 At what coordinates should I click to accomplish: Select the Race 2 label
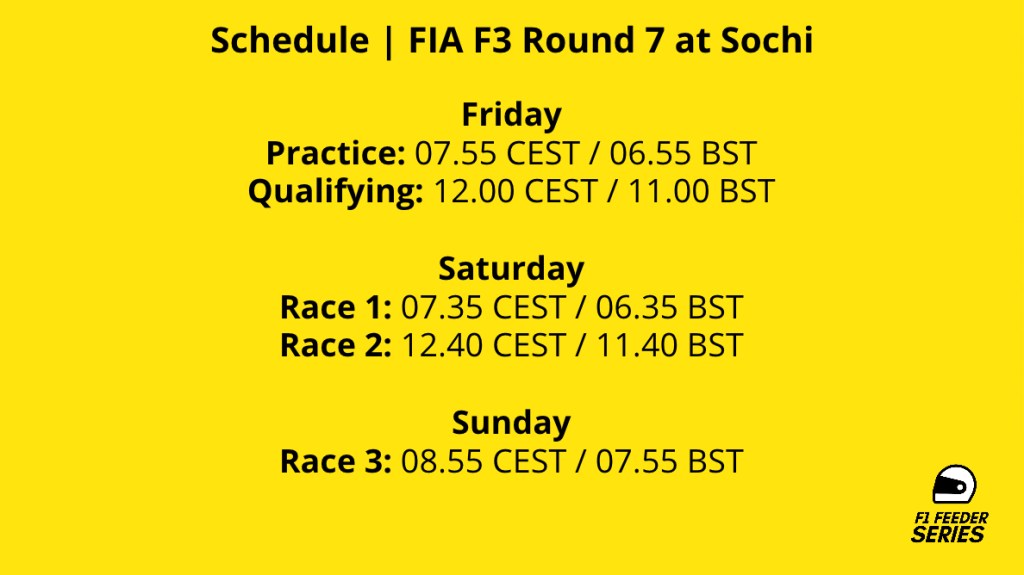coord(335,345)
